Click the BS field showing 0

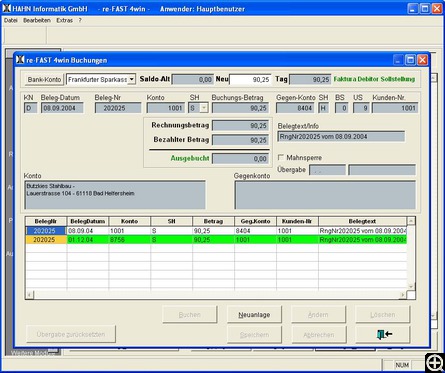tap(341, 108)
